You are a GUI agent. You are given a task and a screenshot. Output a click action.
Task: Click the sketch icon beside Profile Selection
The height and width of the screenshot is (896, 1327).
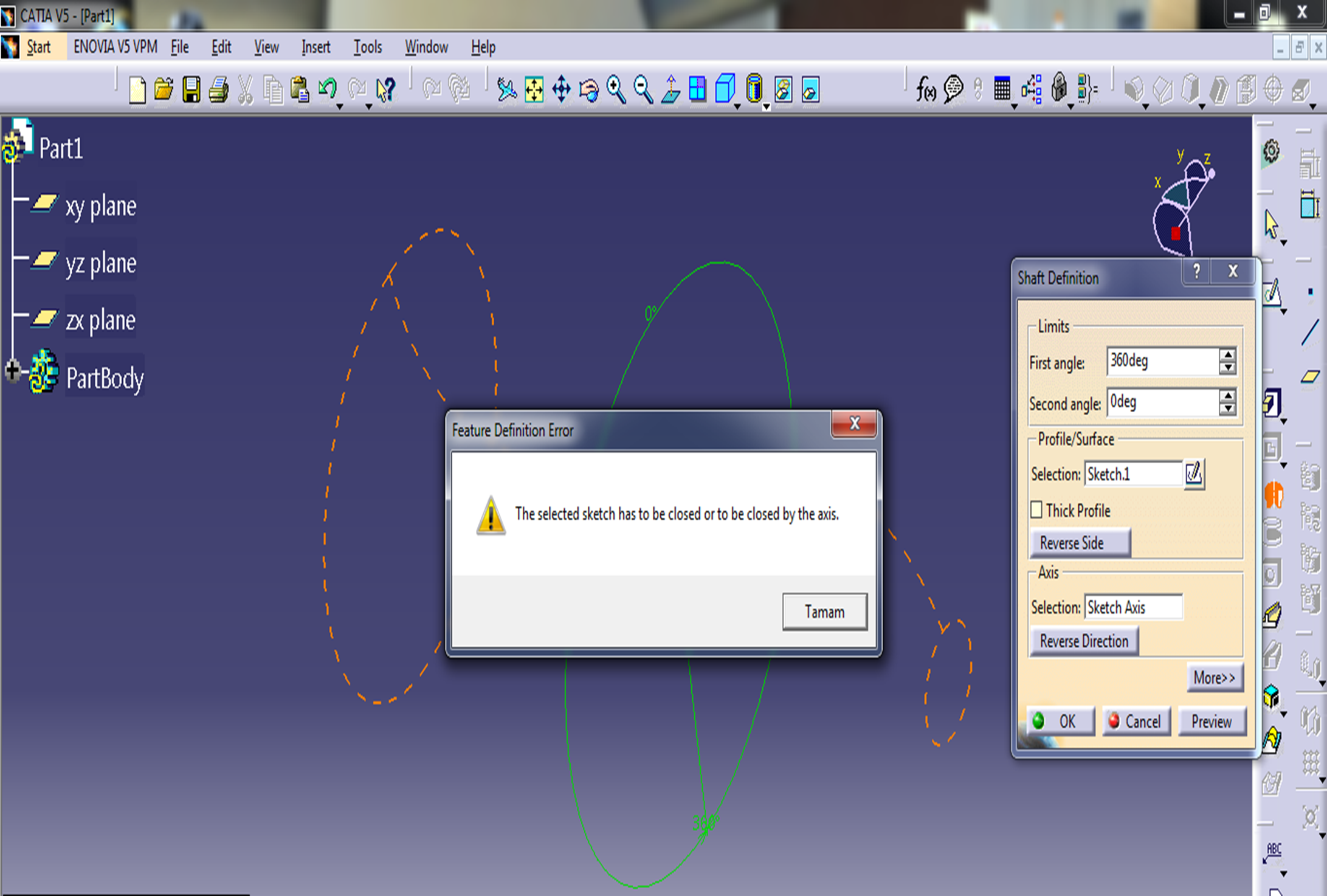point(1193,474)
